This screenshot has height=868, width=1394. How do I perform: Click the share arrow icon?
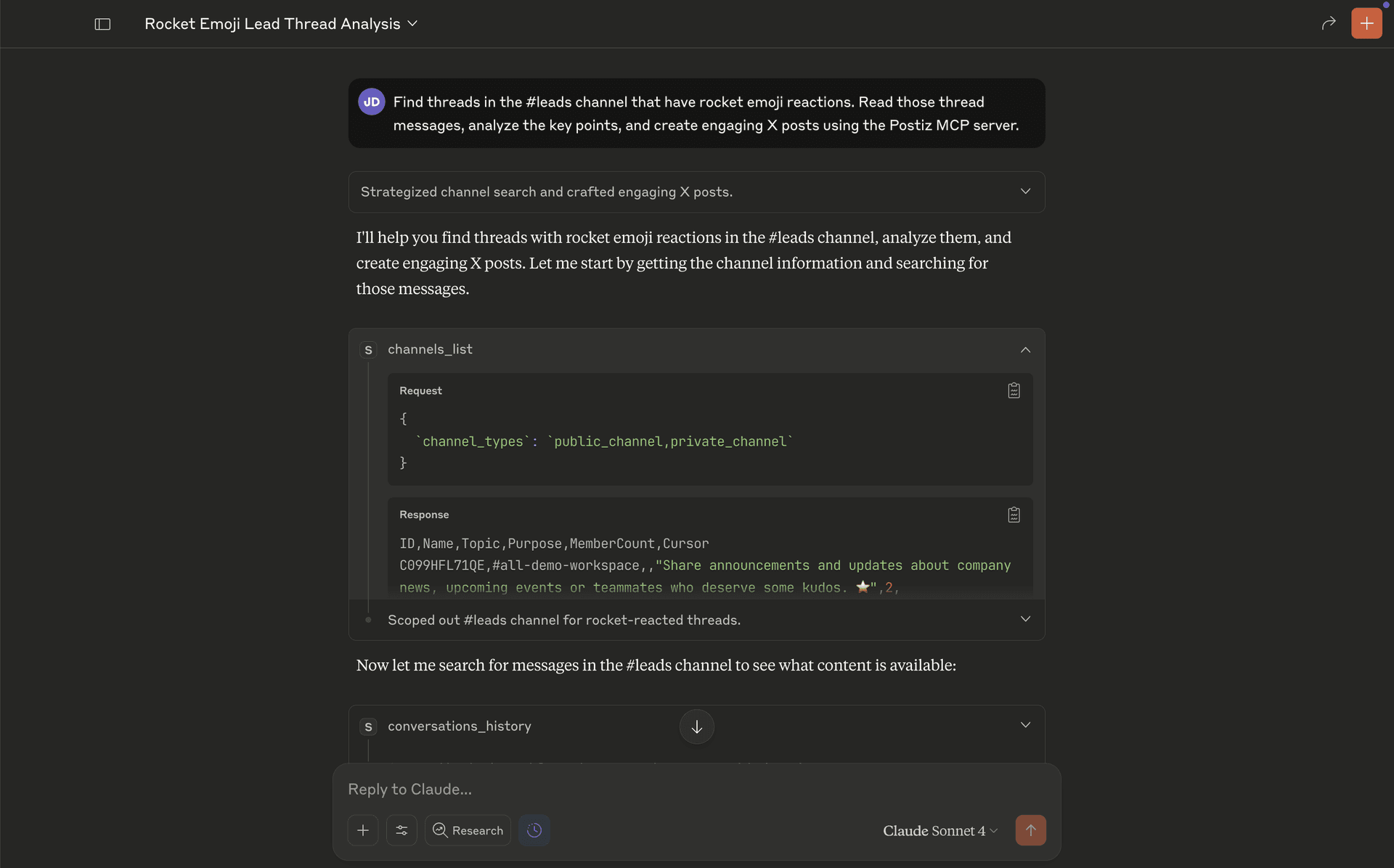[1328, 23]
